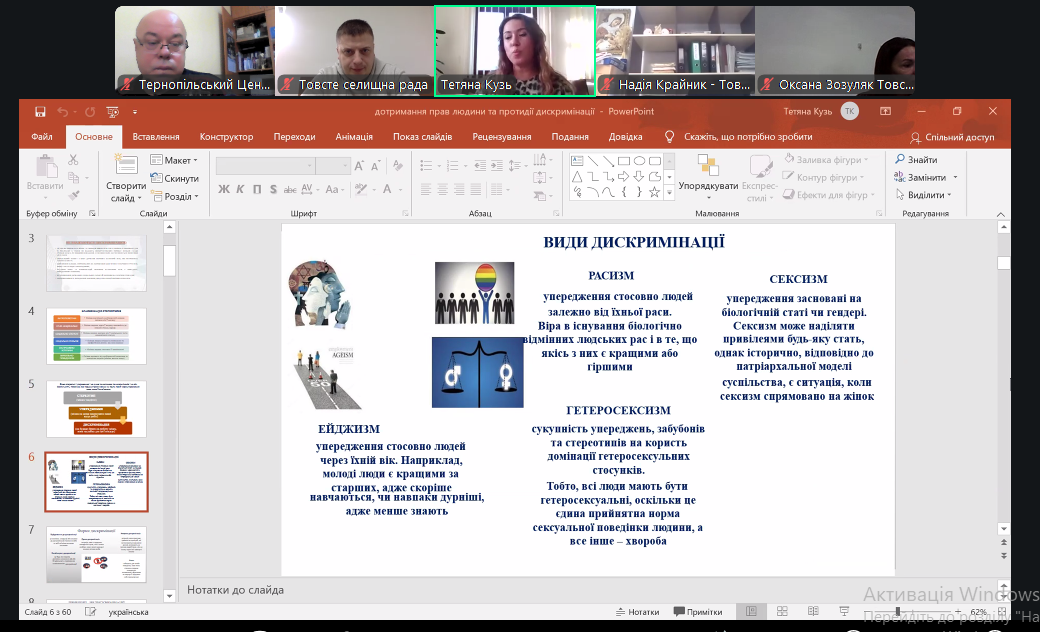Open the File (Файл) menu
The image size is (1040, 632).
[x=42, y=137]
